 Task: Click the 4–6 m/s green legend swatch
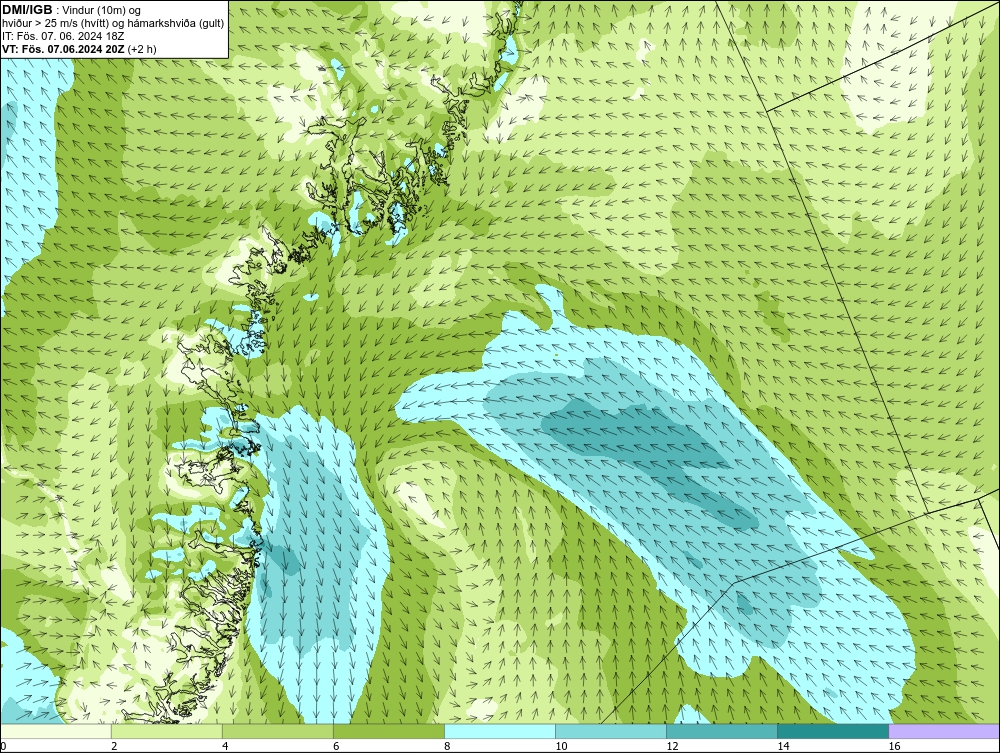click(278, 731)
